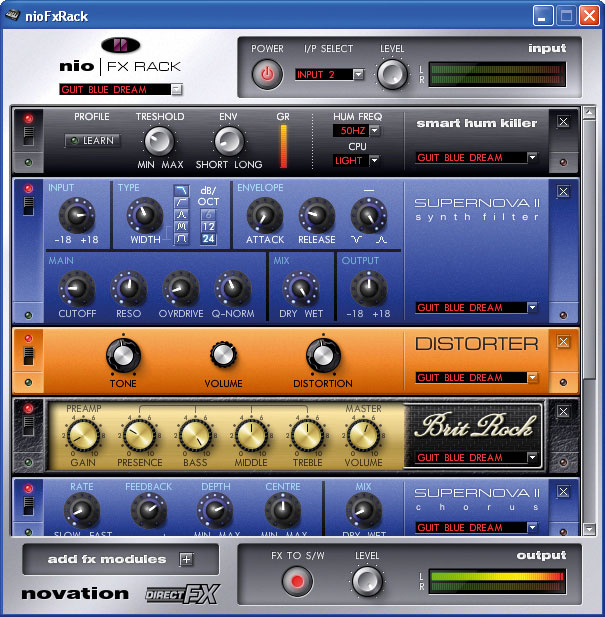Screen dimensions: 605x617
Task: Select 24 dB/OCT filter slope
Action: tap(208, 238)
